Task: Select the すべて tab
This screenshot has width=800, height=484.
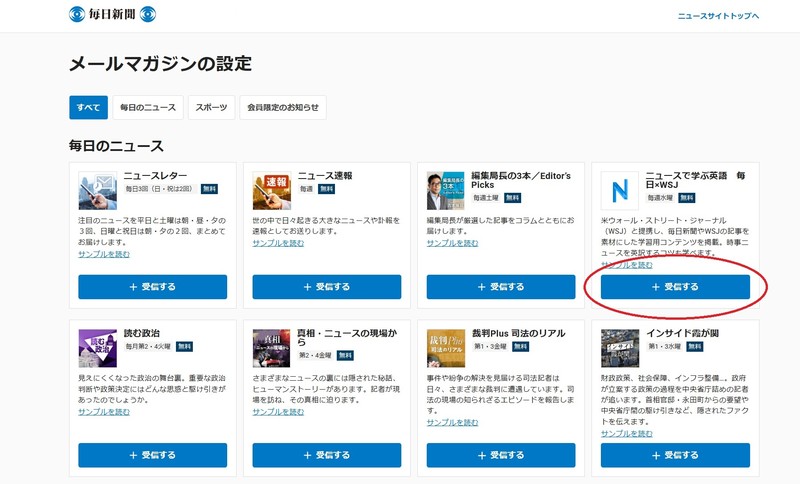Action: pyautogui.click(x=88, y=107)
